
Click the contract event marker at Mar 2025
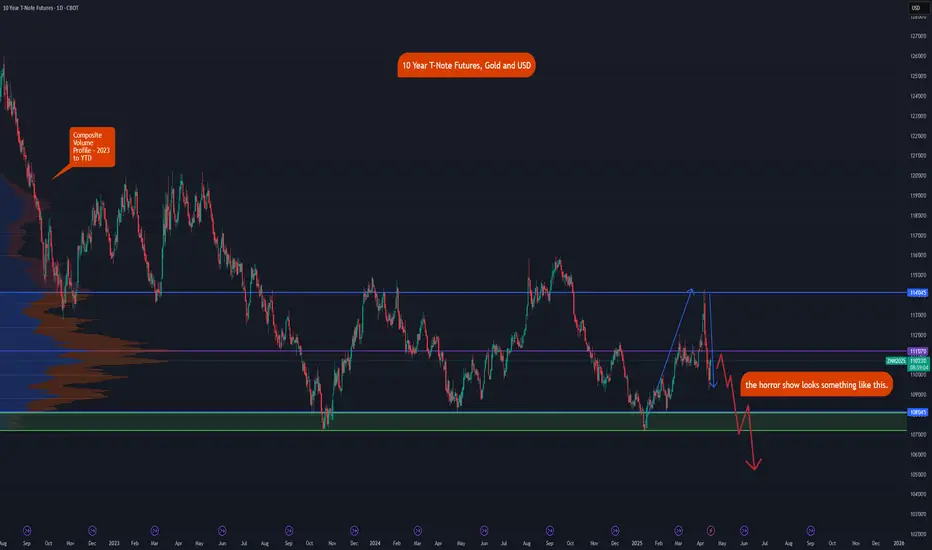coord(678,530)
